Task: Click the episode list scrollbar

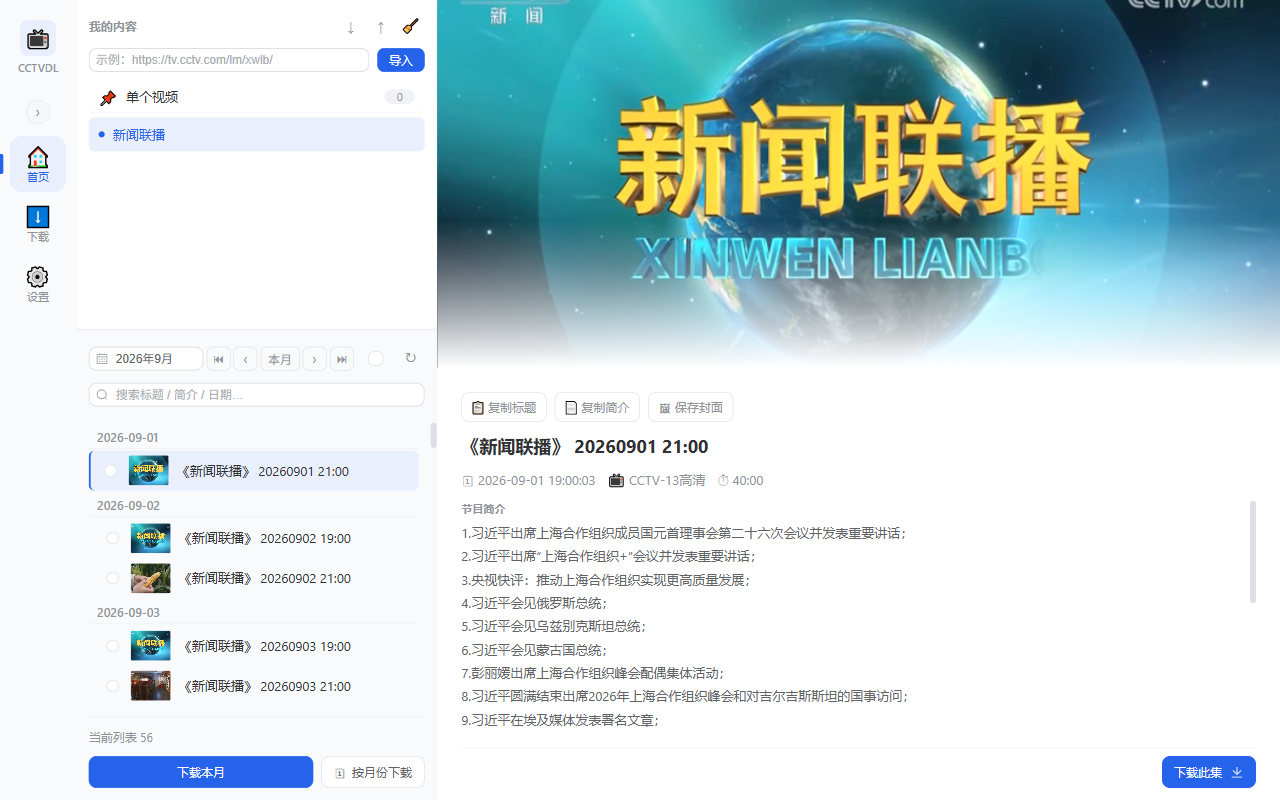Action: [x=433, y=435]
